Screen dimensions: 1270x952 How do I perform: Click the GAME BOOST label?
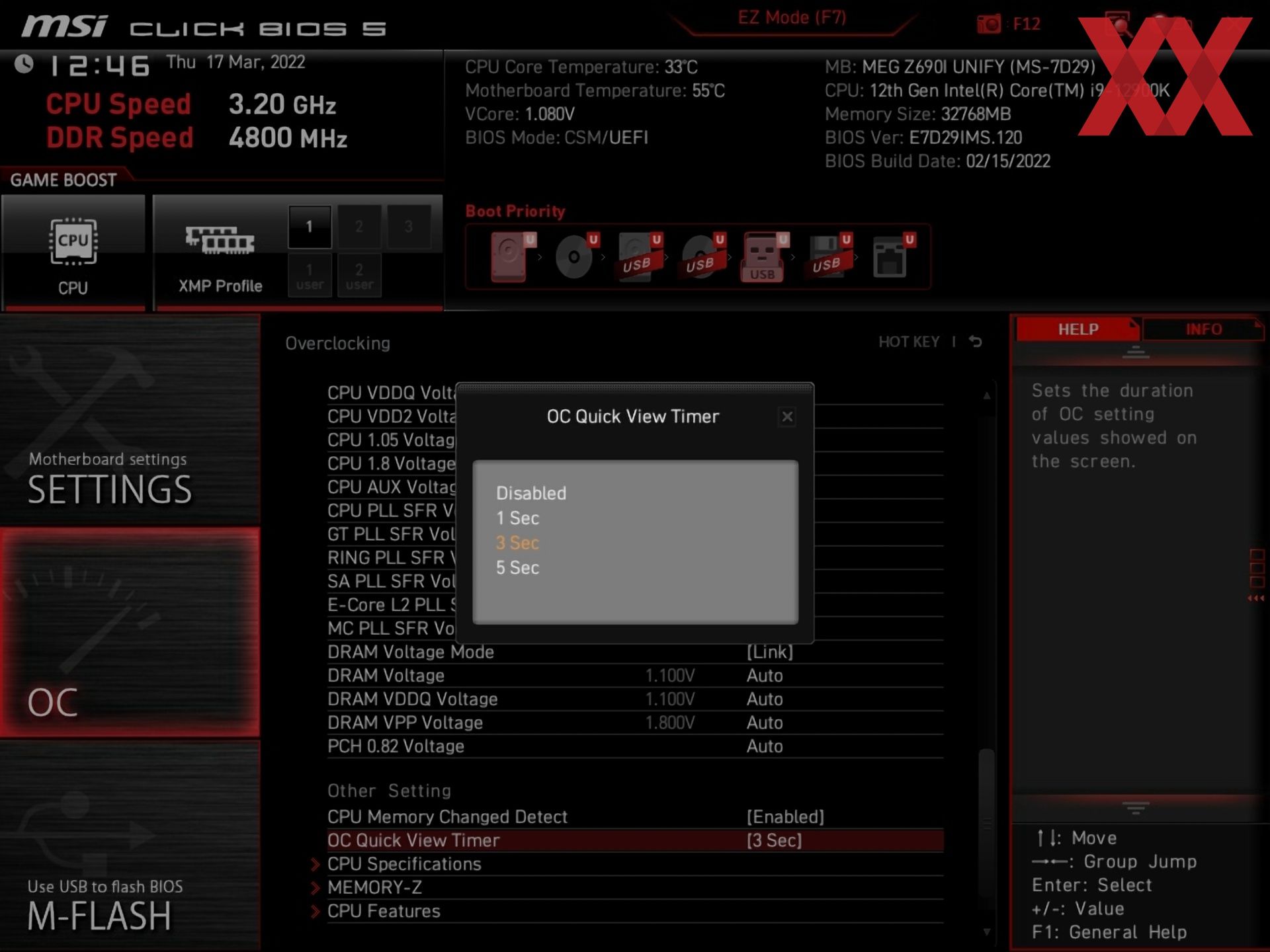click(63, 180)
